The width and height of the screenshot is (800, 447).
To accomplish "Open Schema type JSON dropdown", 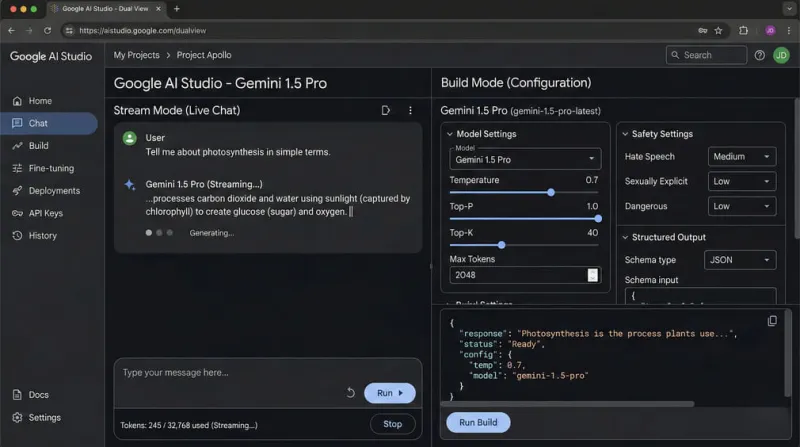I will pyautogui.click(x=740, y=260).
